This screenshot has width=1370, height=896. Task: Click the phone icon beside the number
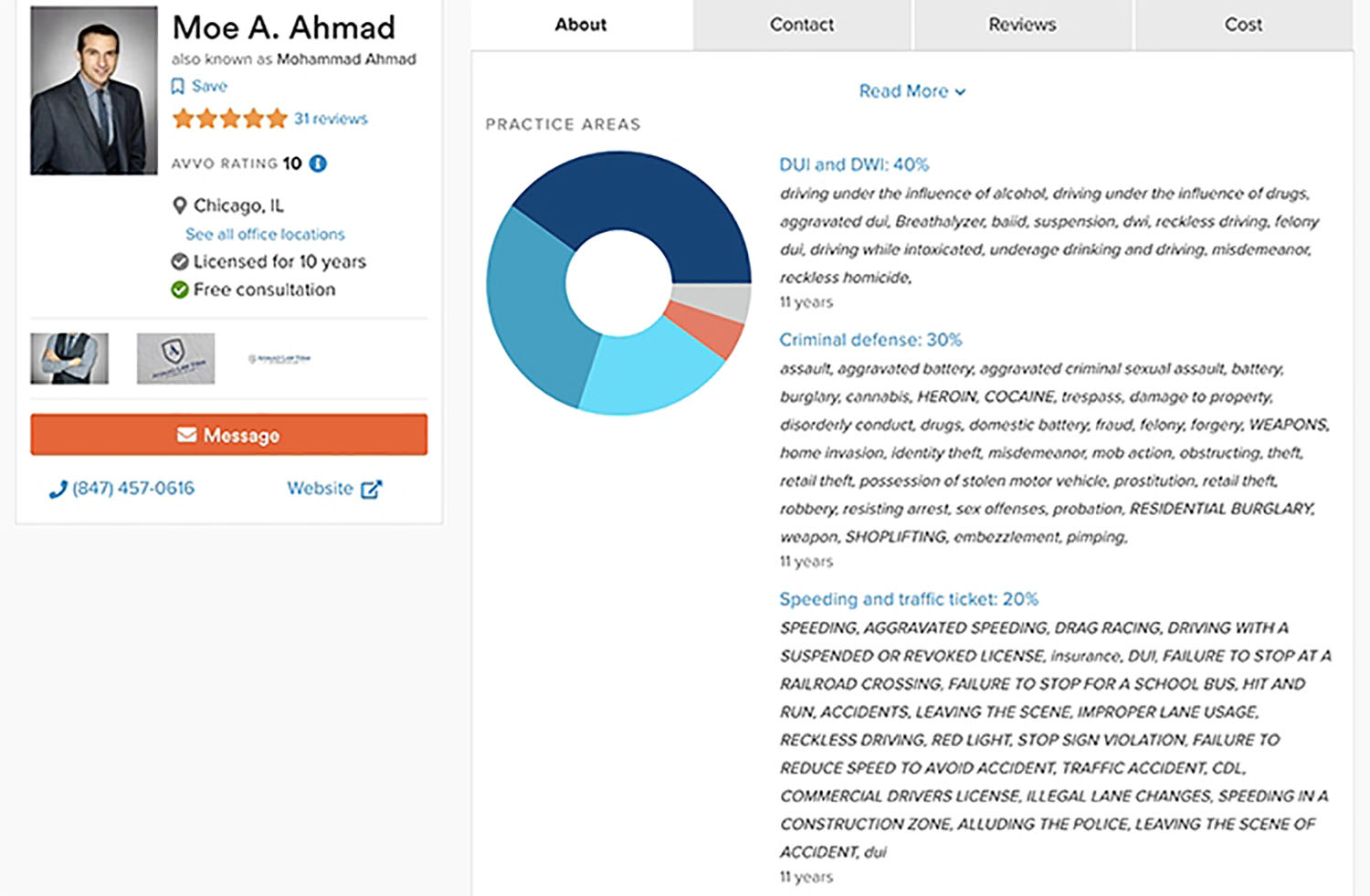[58, 490]
